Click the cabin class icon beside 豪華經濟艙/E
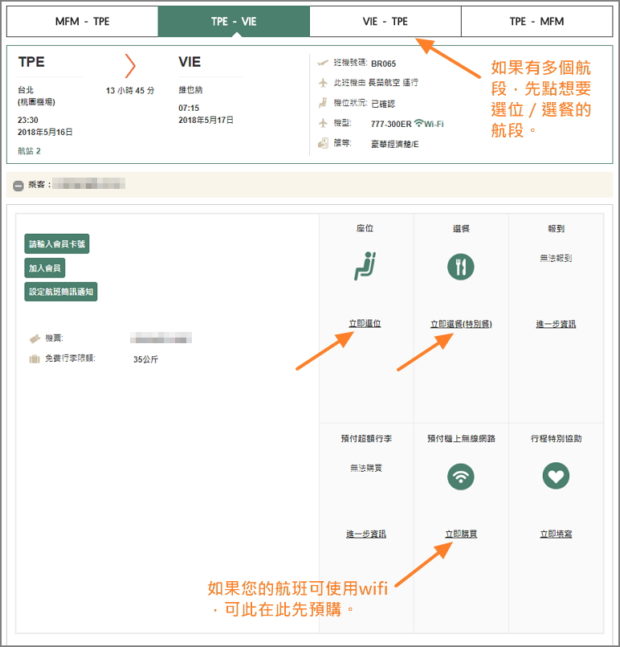 [323, 143]
